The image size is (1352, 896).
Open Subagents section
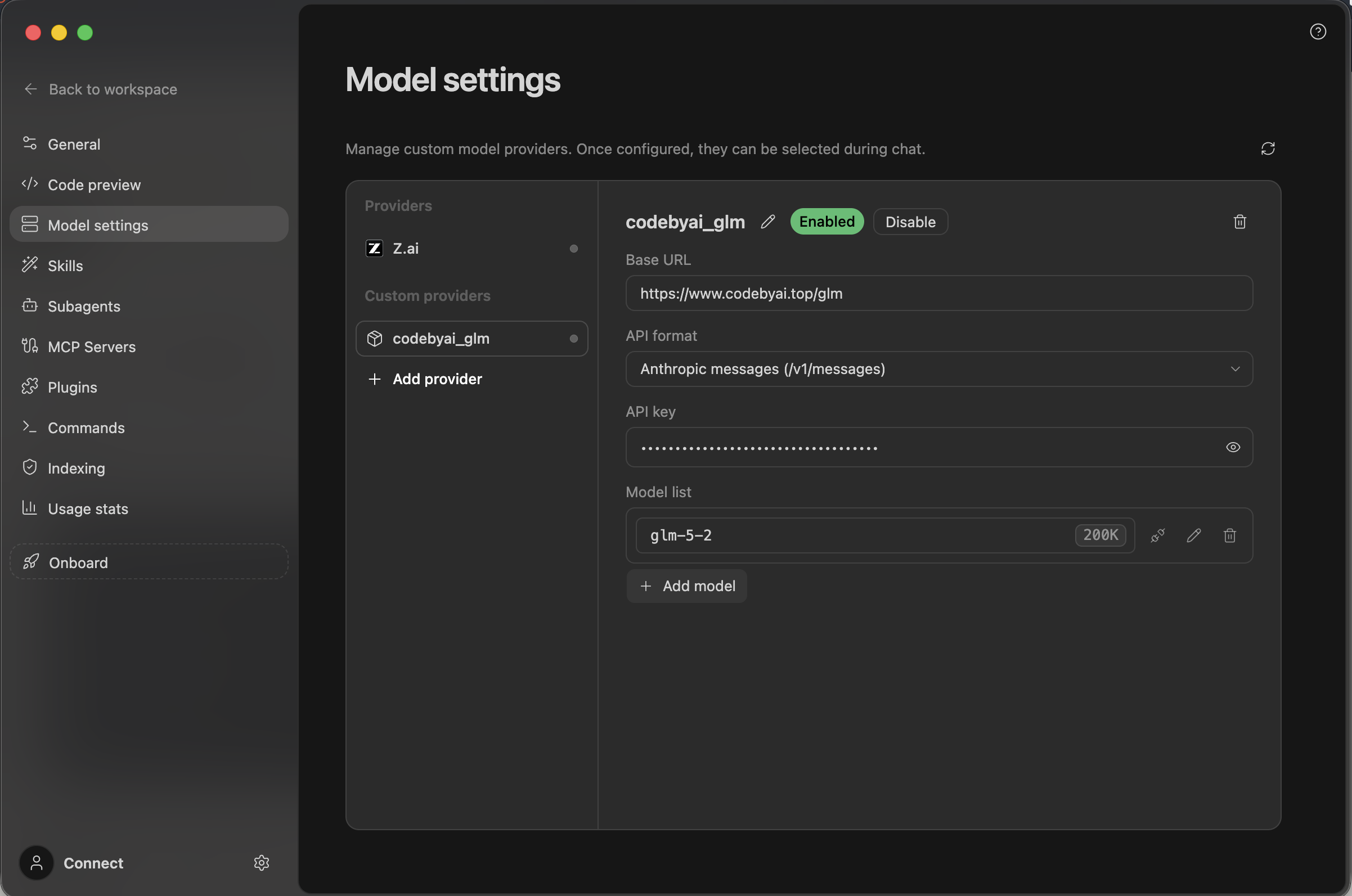149,307
